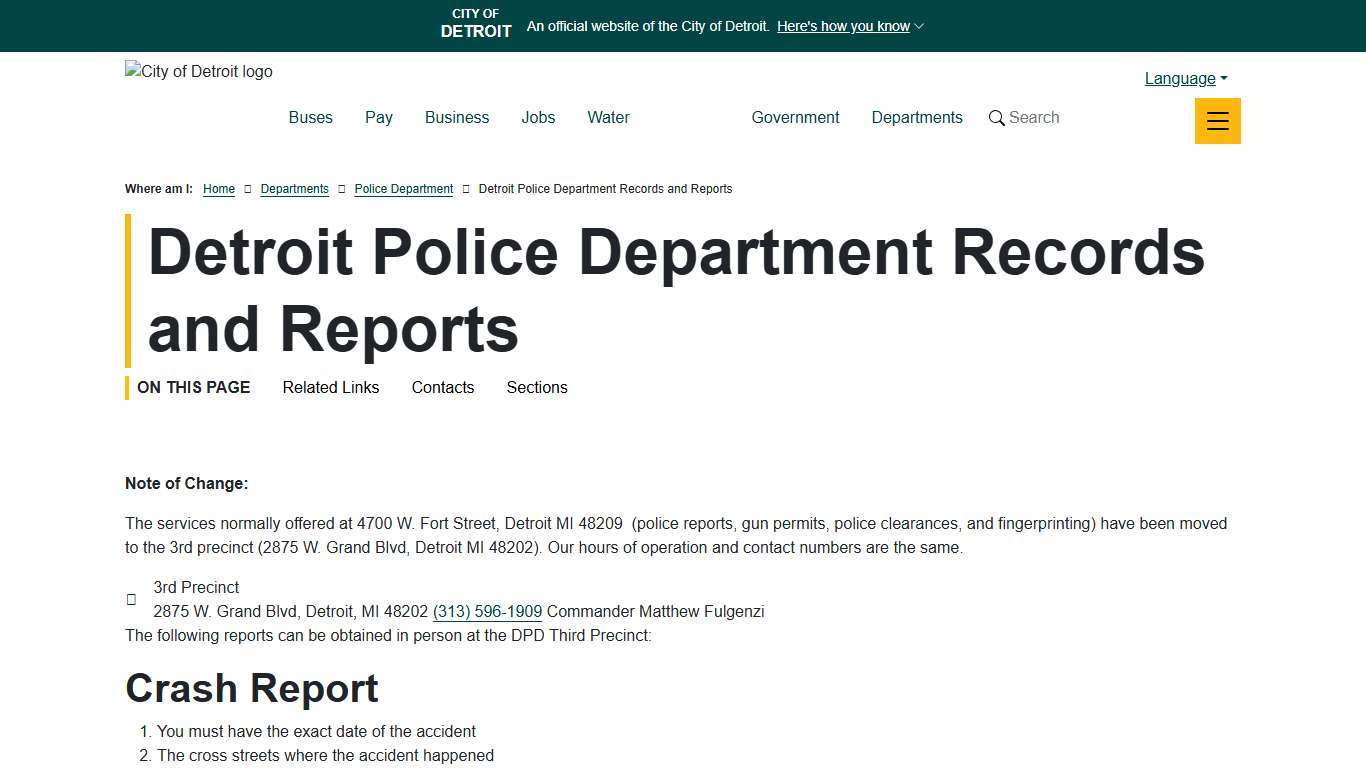Click the City of Detroit logo
Image resolution: width=1366 pixels, height=768 pixels.
[x=198, y=71]
